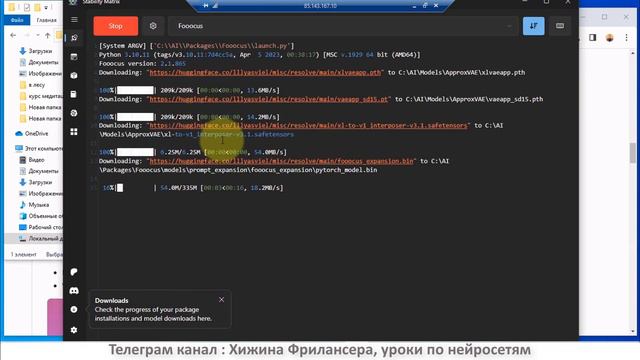Click the signal icon on remote desktop bar
This screenshot has height=360, width=640.
215,6
